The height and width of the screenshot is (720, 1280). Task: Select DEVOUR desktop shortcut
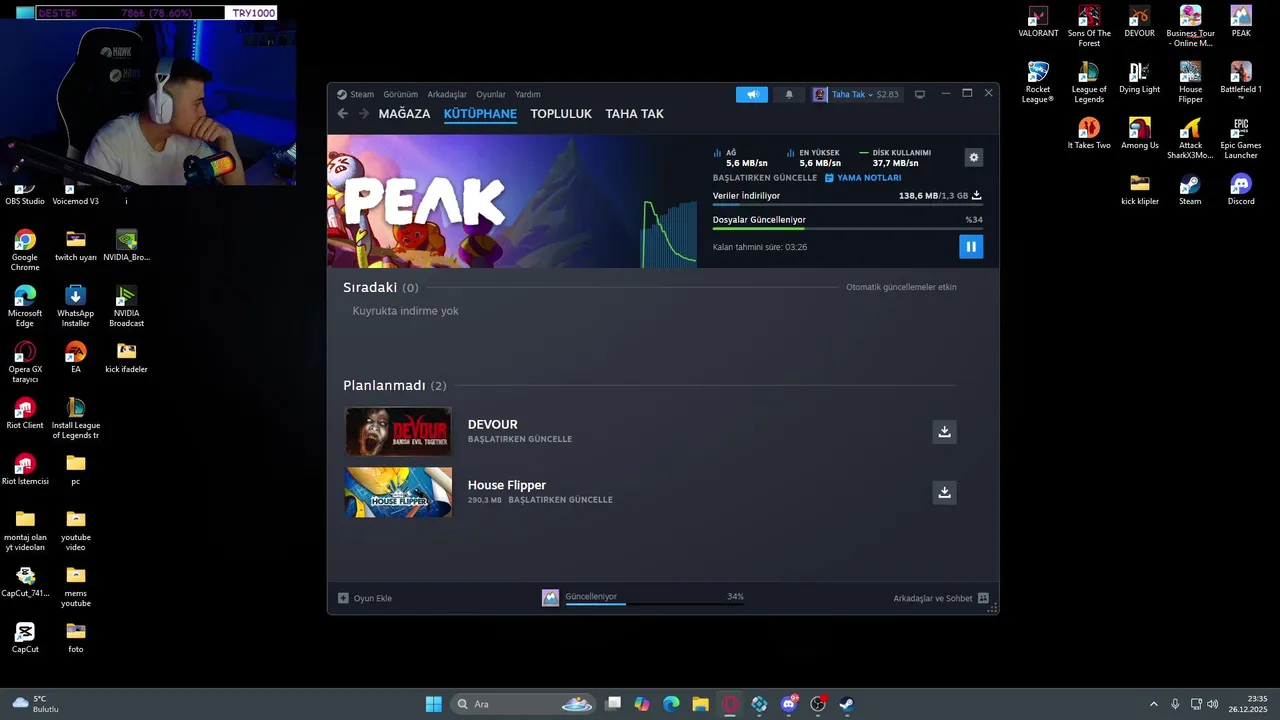coord(1139,22)
